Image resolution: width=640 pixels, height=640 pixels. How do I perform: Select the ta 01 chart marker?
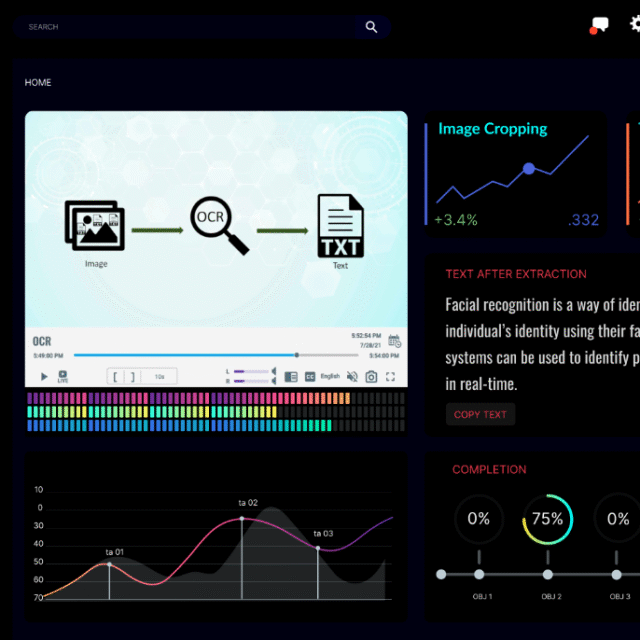[x=109, y=564]
